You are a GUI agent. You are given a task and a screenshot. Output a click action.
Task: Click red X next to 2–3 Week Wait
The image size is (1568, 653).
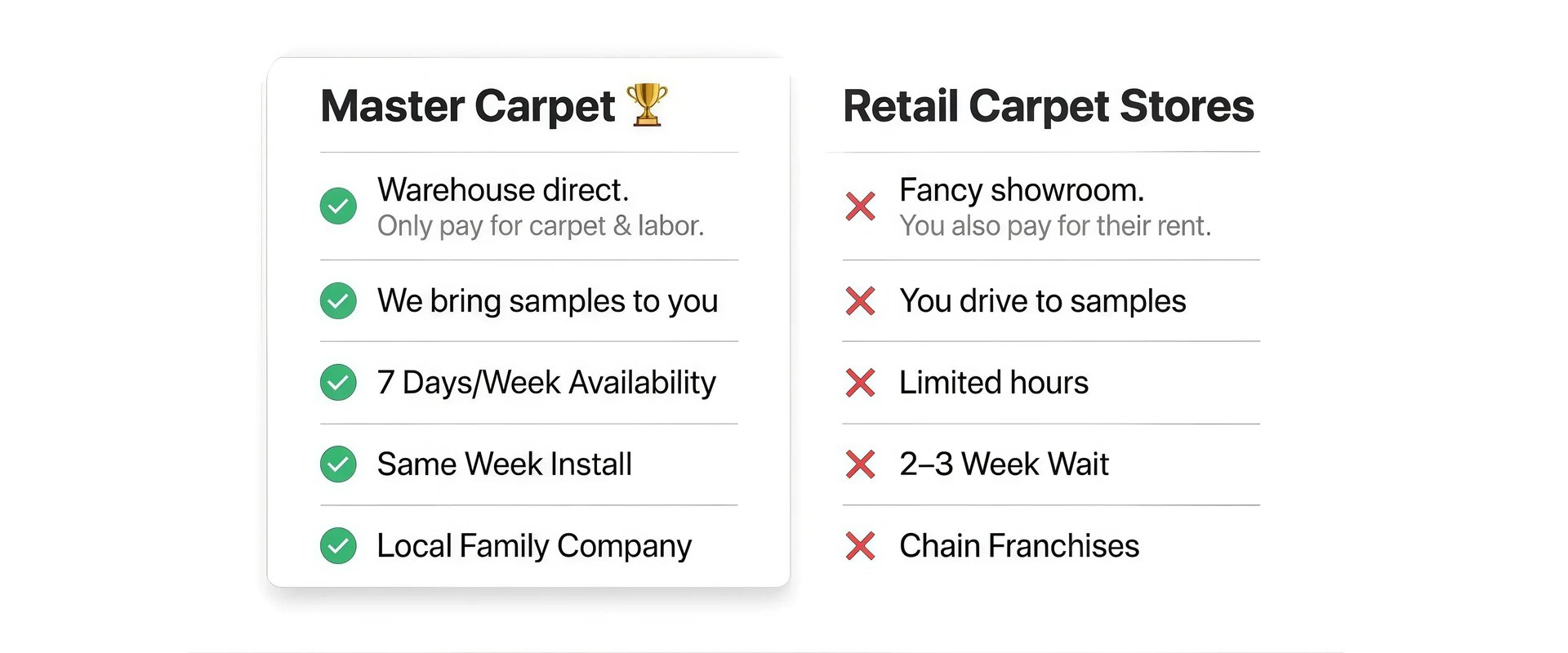pyautogui.click(x=860, y=464)
